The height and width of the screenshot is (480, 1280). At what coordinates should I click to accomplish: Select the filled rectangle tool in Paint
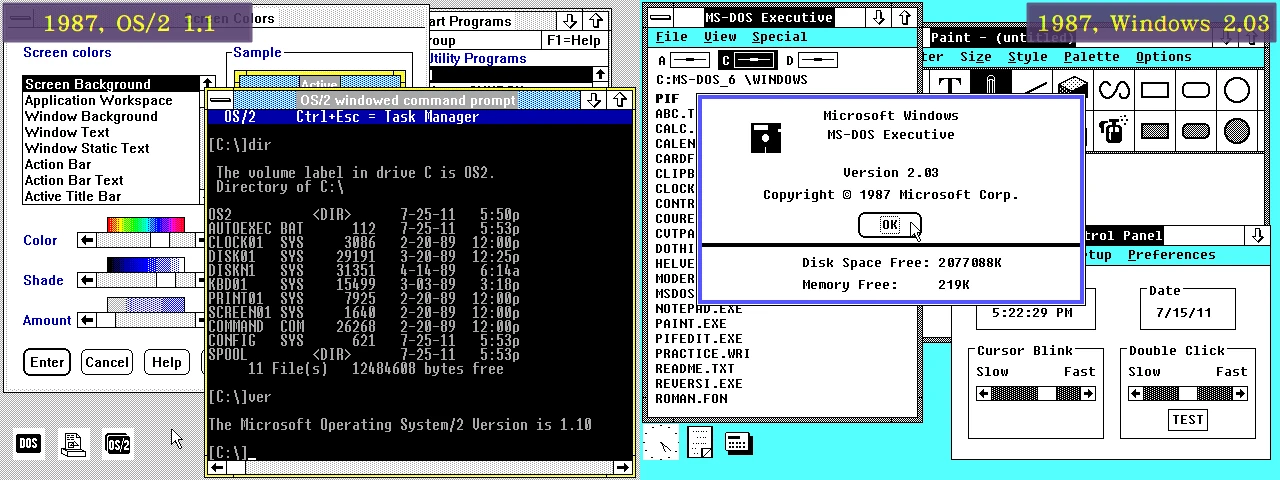point(1155,130)
